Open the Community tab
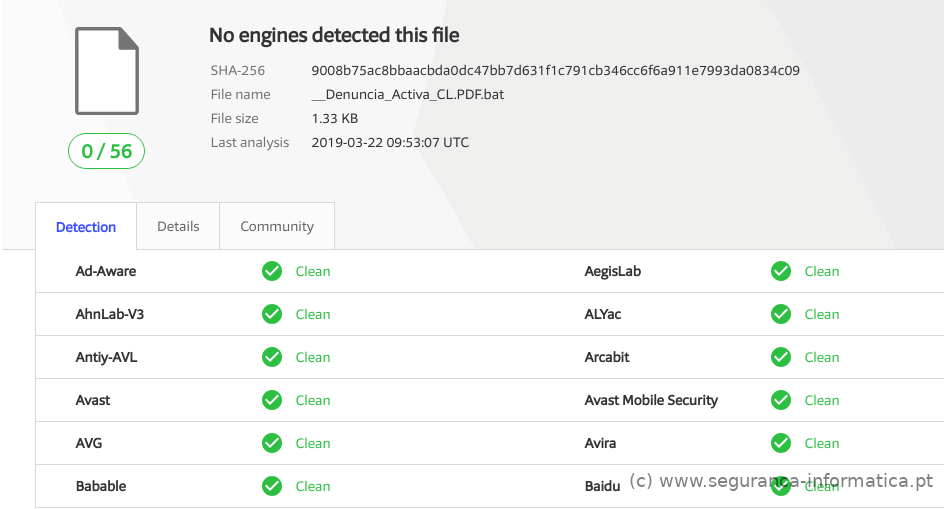This screenshot has width=944, height=509. click(x=277, y=226)
